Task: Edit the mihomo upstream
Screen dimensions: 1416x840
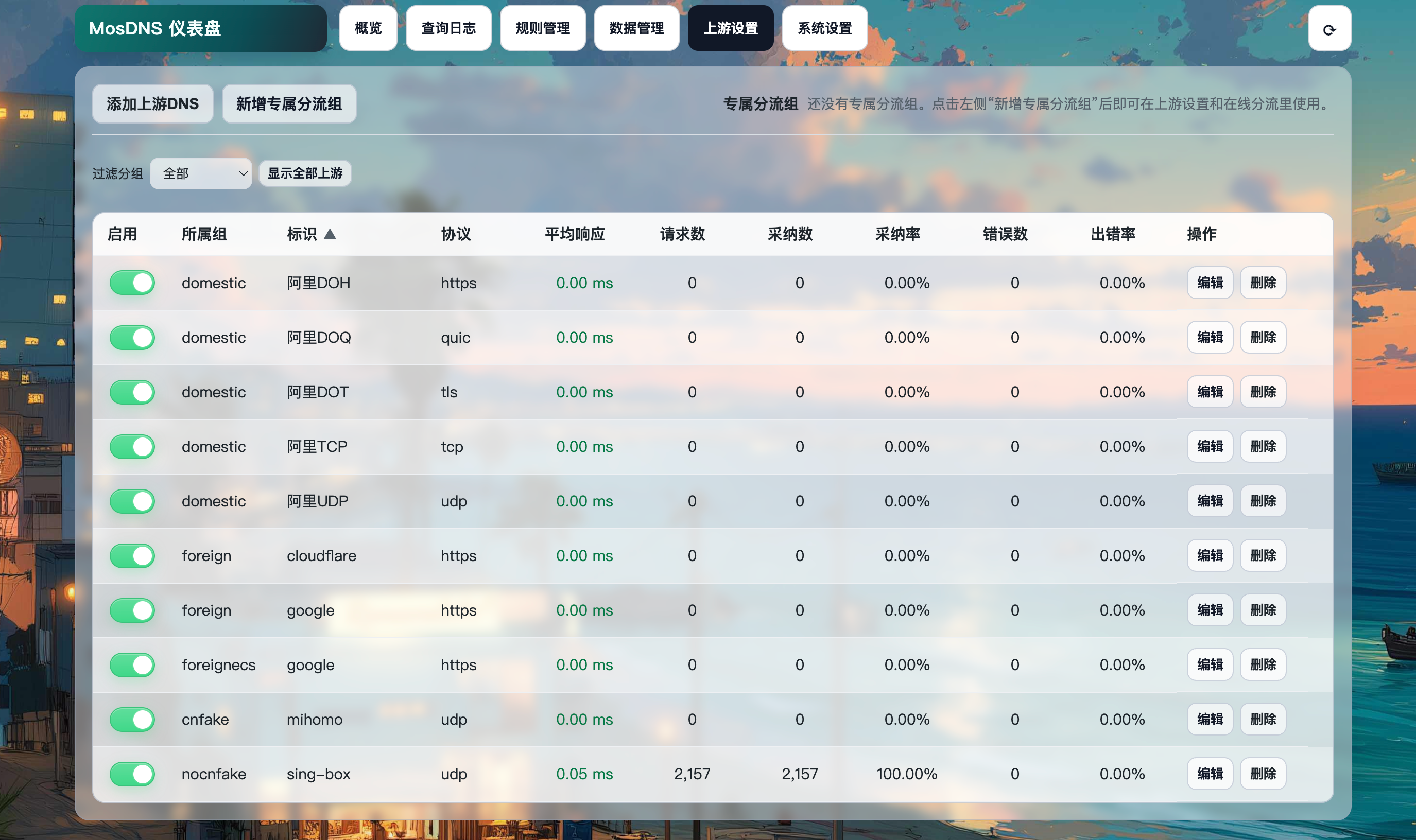Action: (x=1210, y=720)
